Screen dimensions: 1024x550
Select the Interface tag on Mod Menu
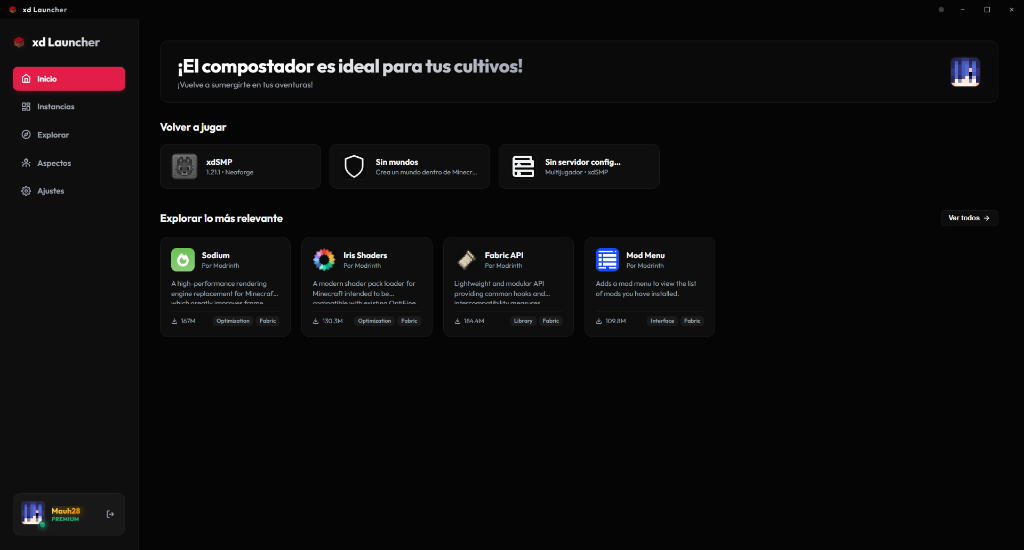[x=662, y=321]
